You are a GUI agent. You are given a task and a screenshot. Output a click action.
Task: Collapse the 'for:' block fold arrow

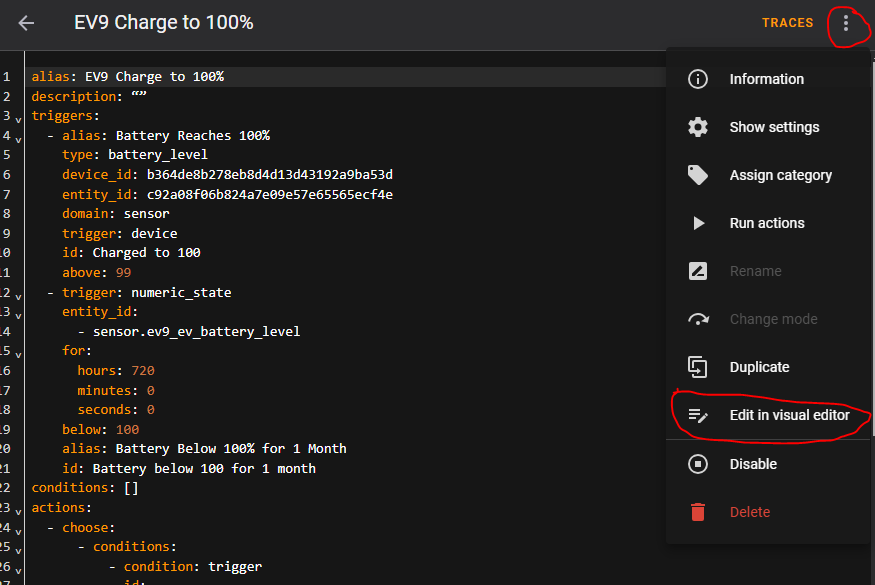click(x=18, y=354)
